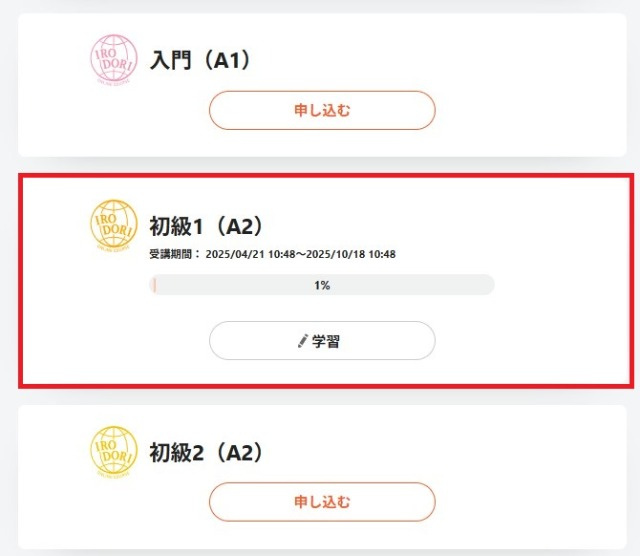640x556 pixels.
Task: Click the pink IRODORI logo beside 入門（A1）
Action: tap(114, 60)
